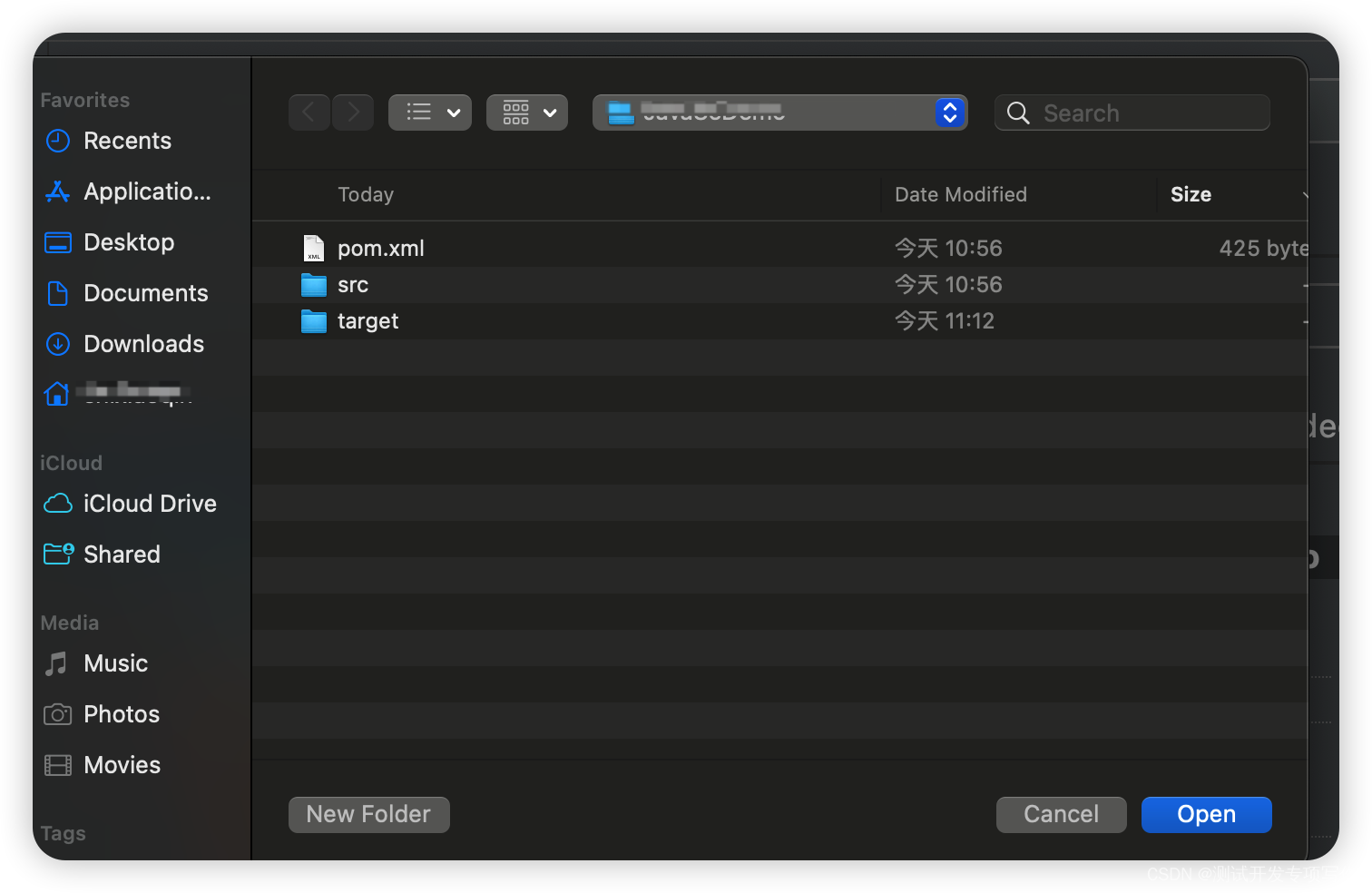Viewport: 1372px width, 893px height.
Task: Open Downloads in the sidebar
Action: tap(144, 344)
